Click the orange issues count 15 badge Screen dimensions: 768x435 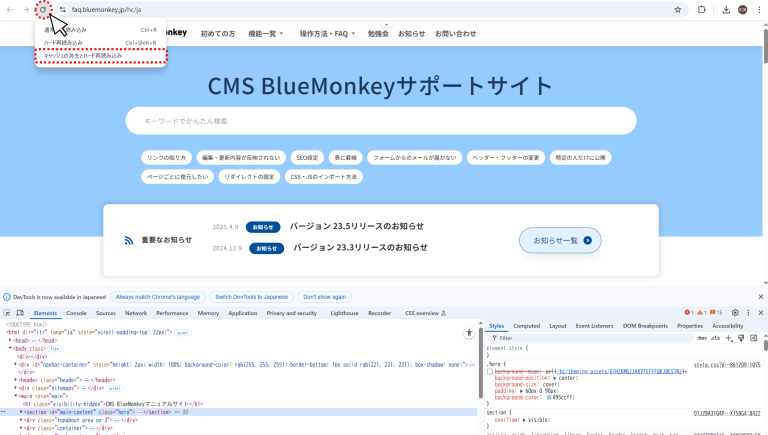click(716, 313)
